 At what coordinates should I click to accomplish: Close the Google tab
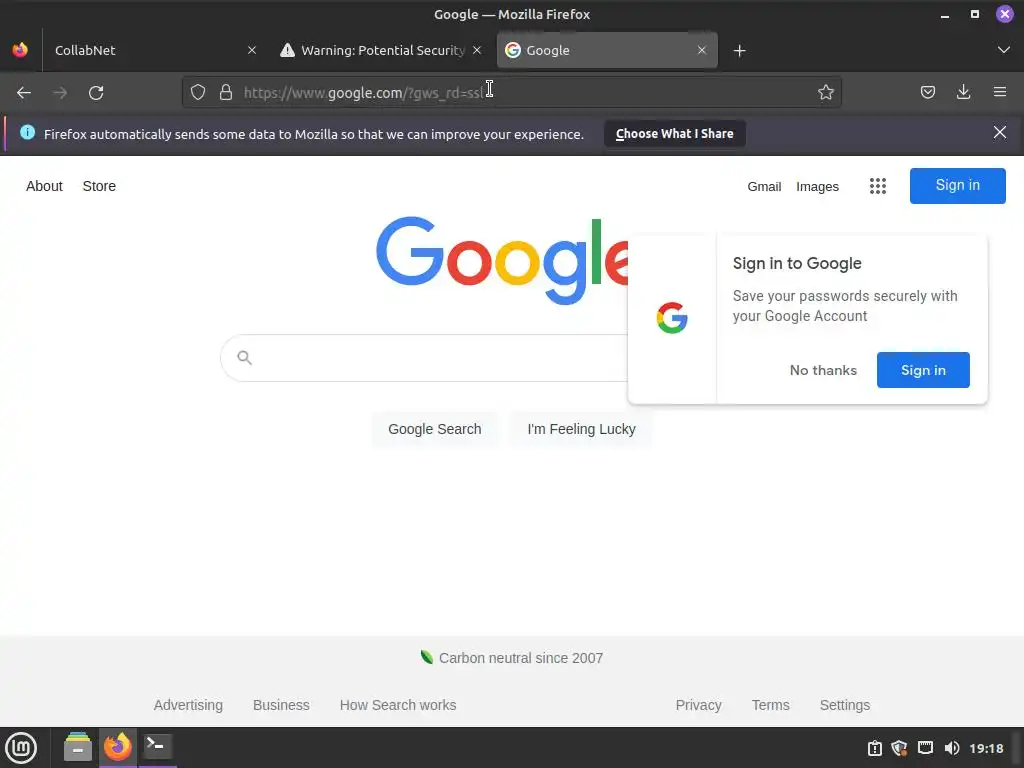click(701, 50)
